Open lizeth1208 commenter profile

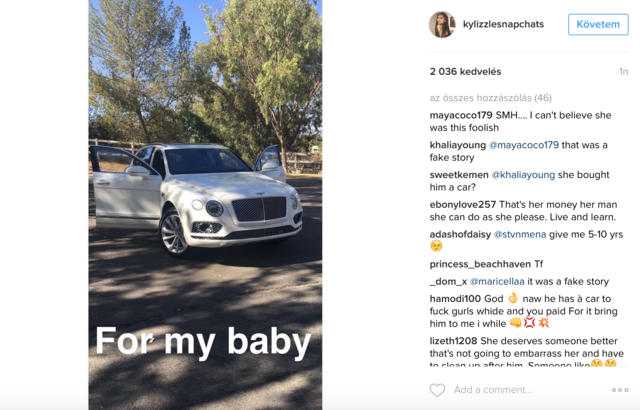point(453,341)
